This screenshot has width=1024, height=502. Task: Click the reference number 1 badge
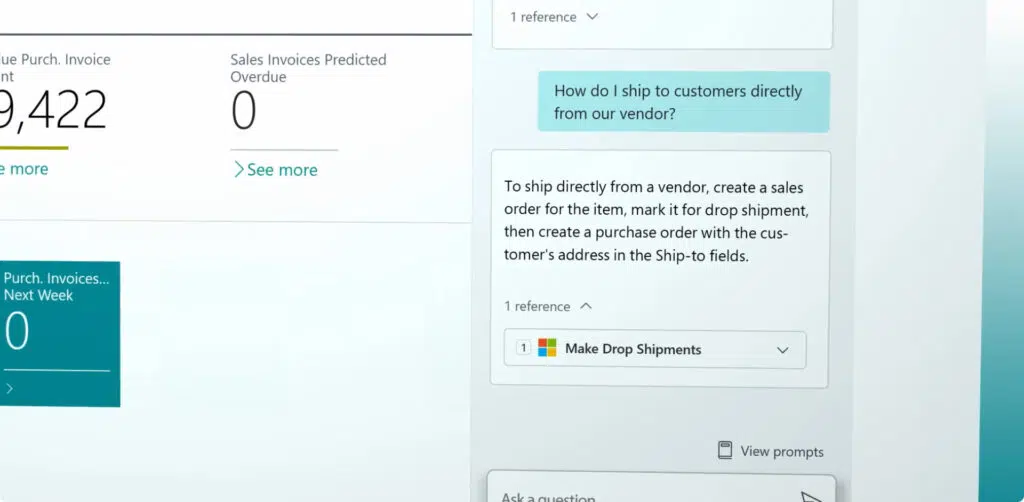click(523, 347)
